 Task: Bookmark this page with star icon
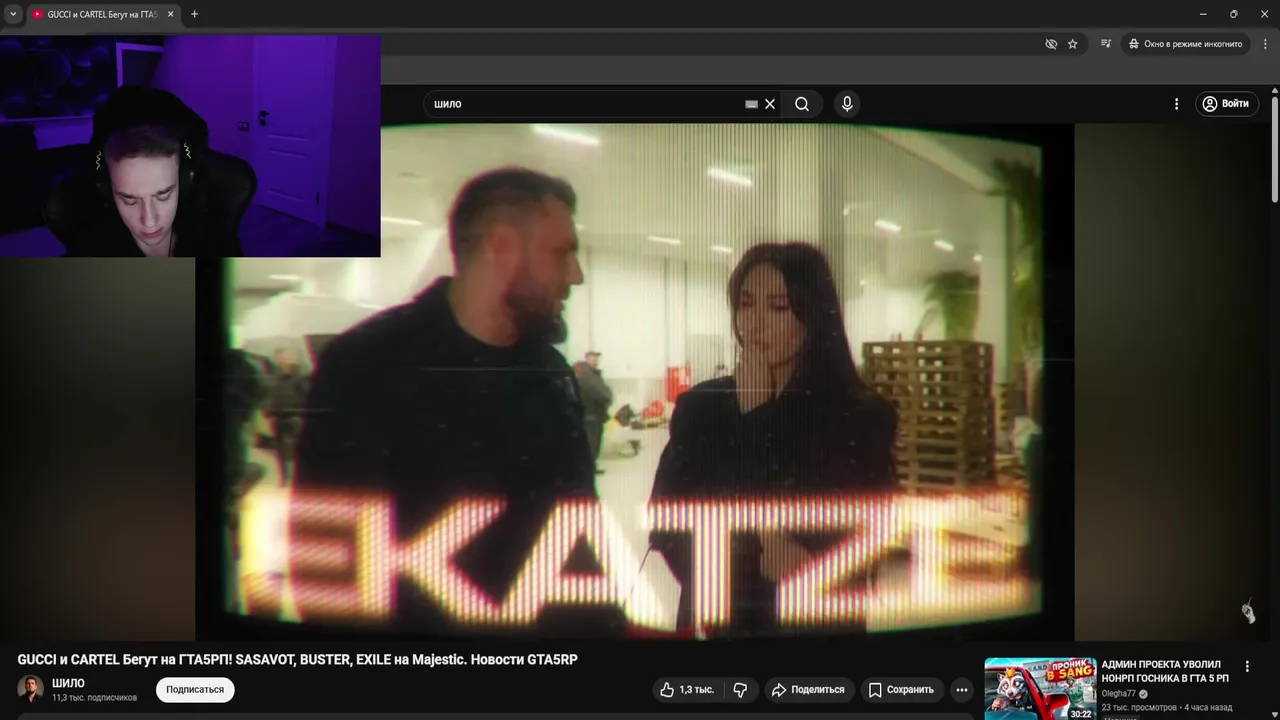(x=1073, y=44)
